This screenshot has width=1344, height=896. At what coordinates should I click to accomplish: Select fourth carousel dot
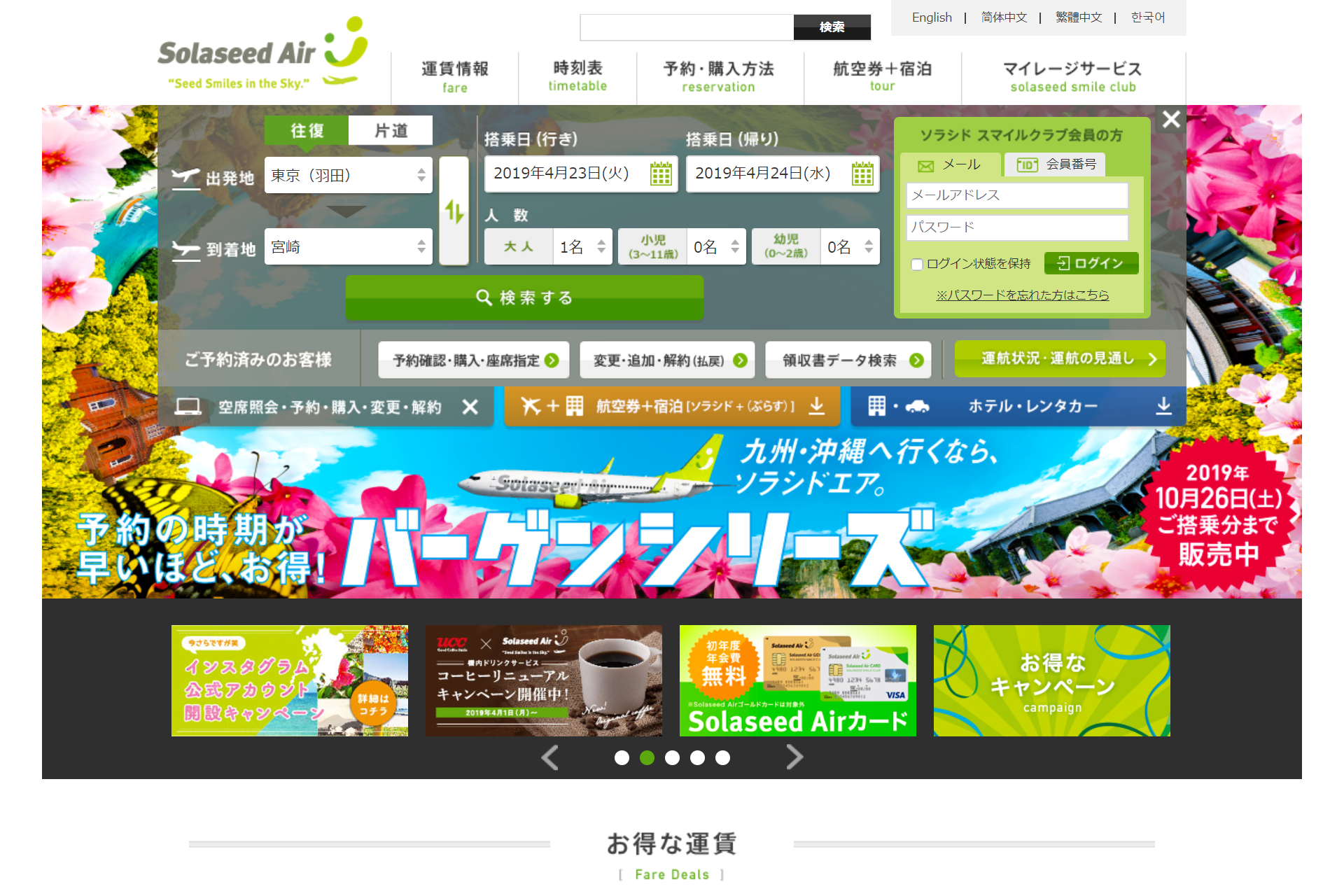[x=697, y=757]
